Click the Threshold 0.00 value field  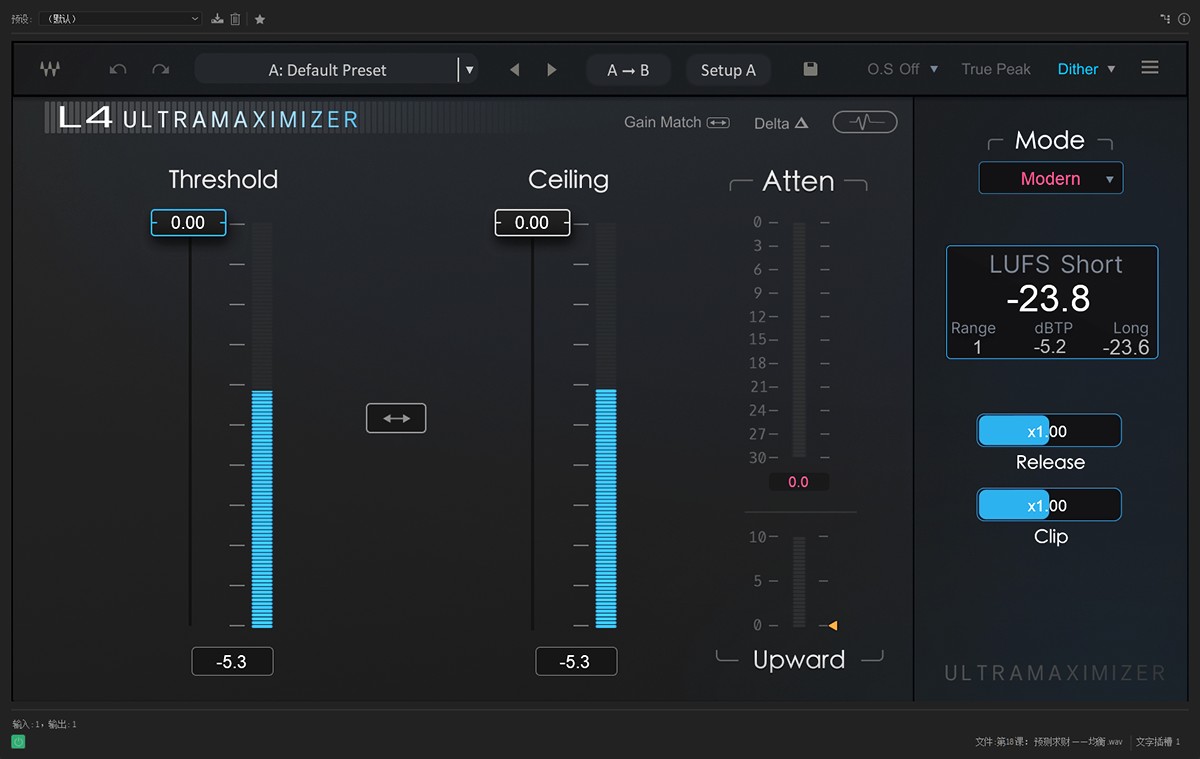point(188,223)
